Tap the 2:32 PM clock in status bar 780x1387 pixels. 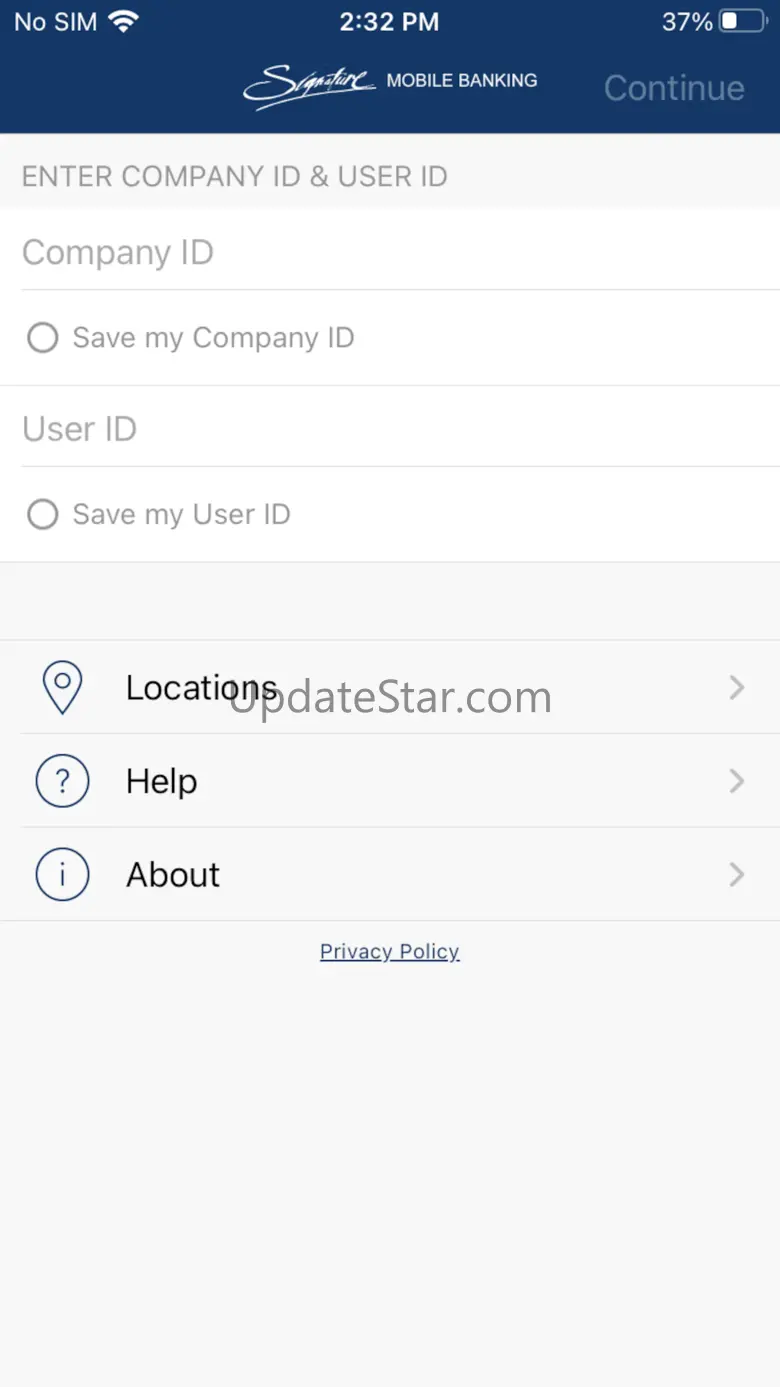(389, 22)
